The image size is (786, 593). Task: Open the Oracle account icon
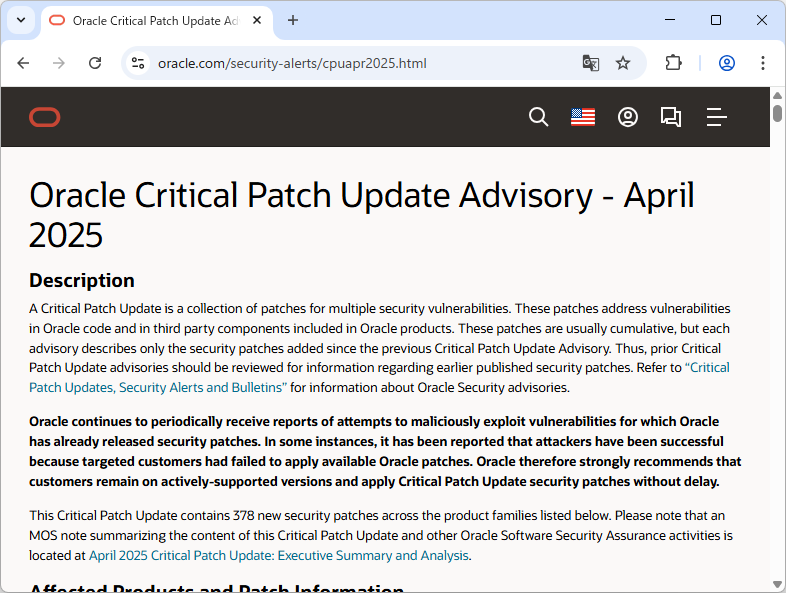(x=628, y=117)
